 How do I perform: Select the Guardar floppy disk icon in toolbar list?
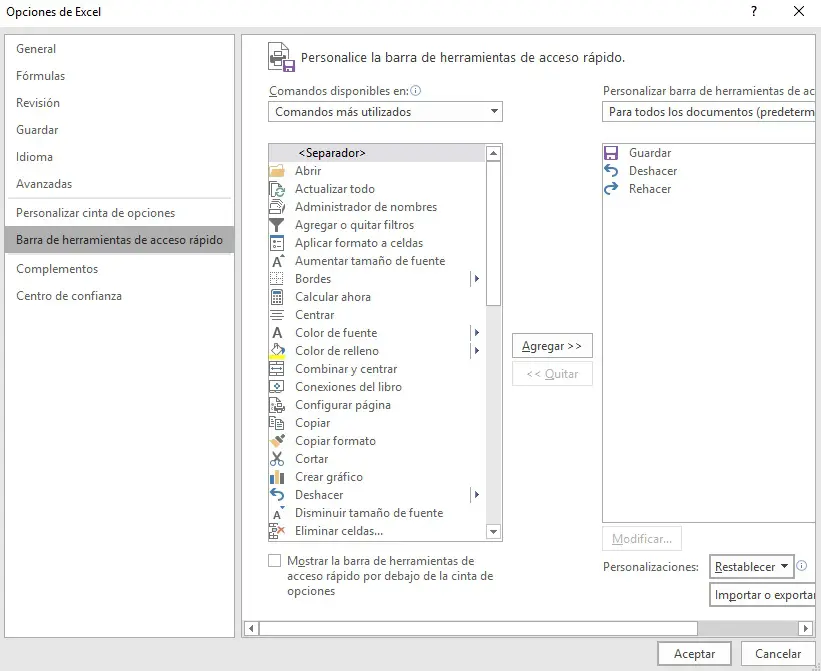611,153
